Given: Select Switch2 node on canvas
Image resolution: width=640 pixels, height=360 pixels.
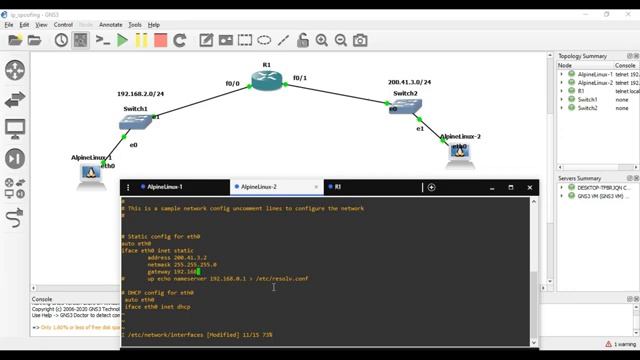Looking at the screenshot, I should 405,107.
